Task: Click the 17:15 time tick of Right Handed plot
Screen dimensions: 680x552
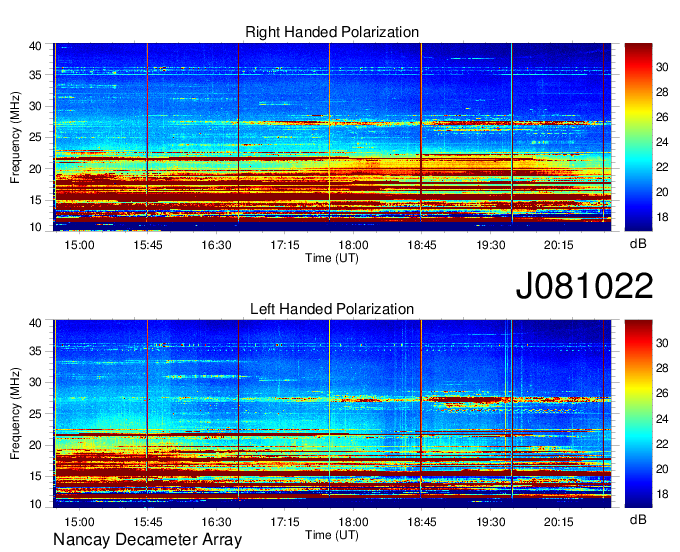Action: pyautogui.click(x=285, y=245)
